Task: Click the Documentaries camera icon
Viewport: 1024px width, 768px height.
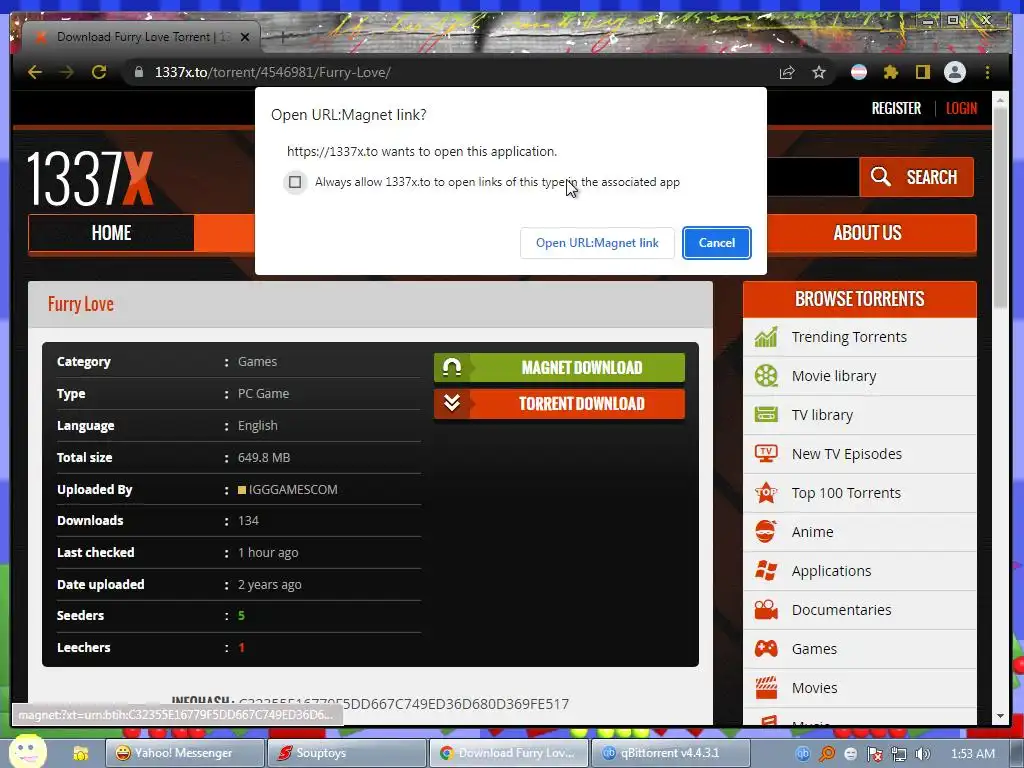Action: click(x=766, y=610)
